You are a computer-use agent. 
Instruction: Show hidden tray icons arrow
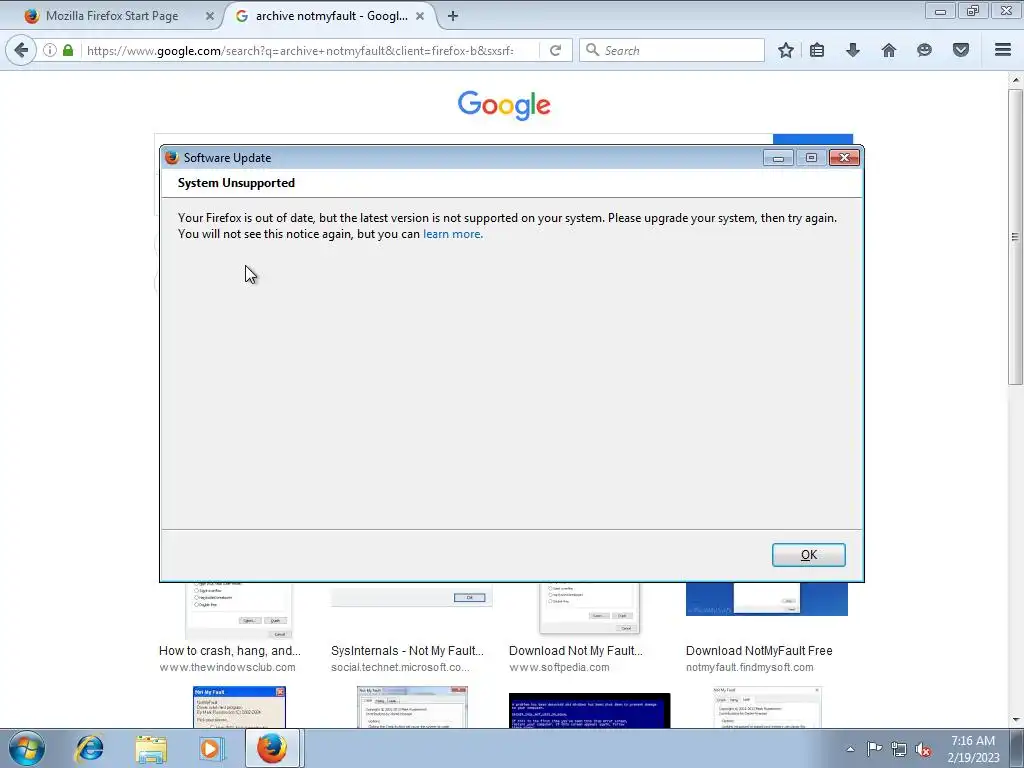tap(850, 749)
